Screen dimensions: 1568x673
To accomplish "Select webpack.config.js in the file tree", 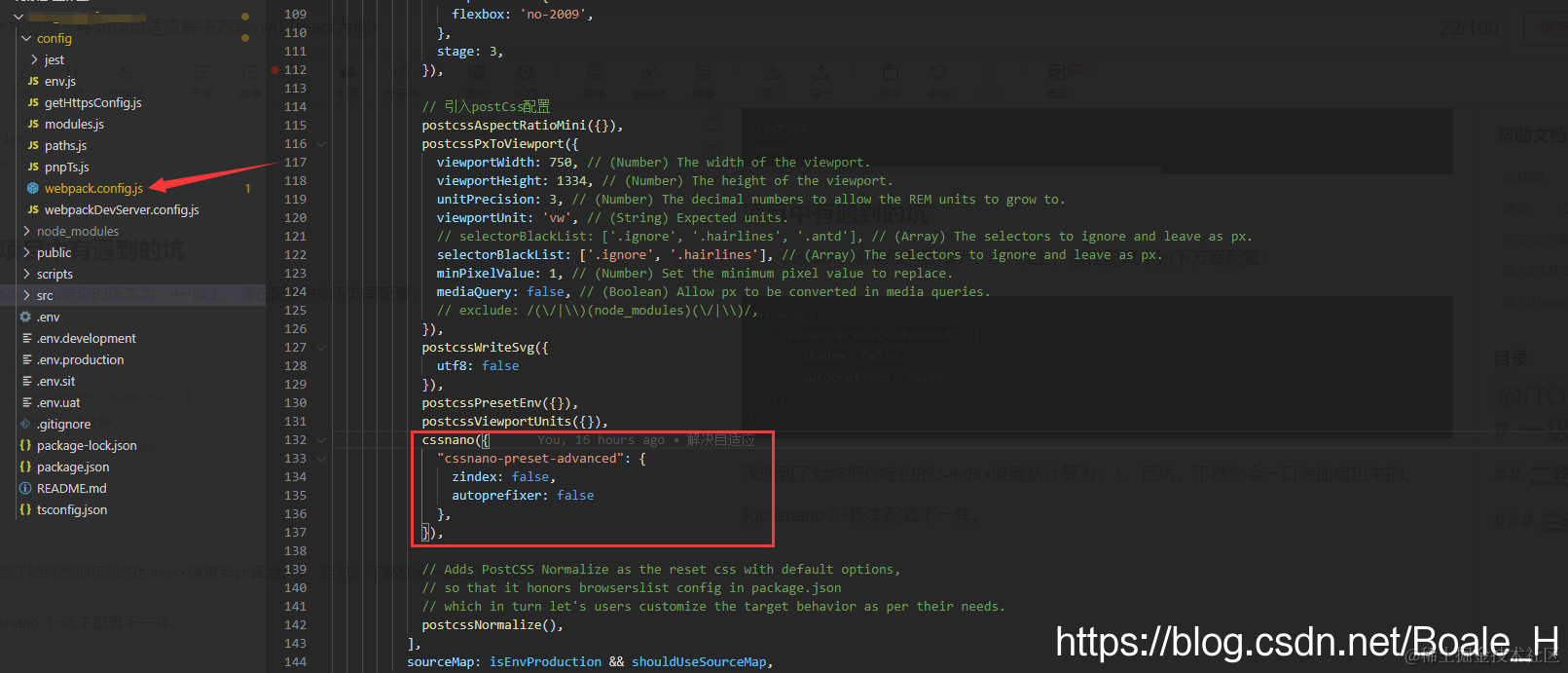I will [x=93, y=189].
